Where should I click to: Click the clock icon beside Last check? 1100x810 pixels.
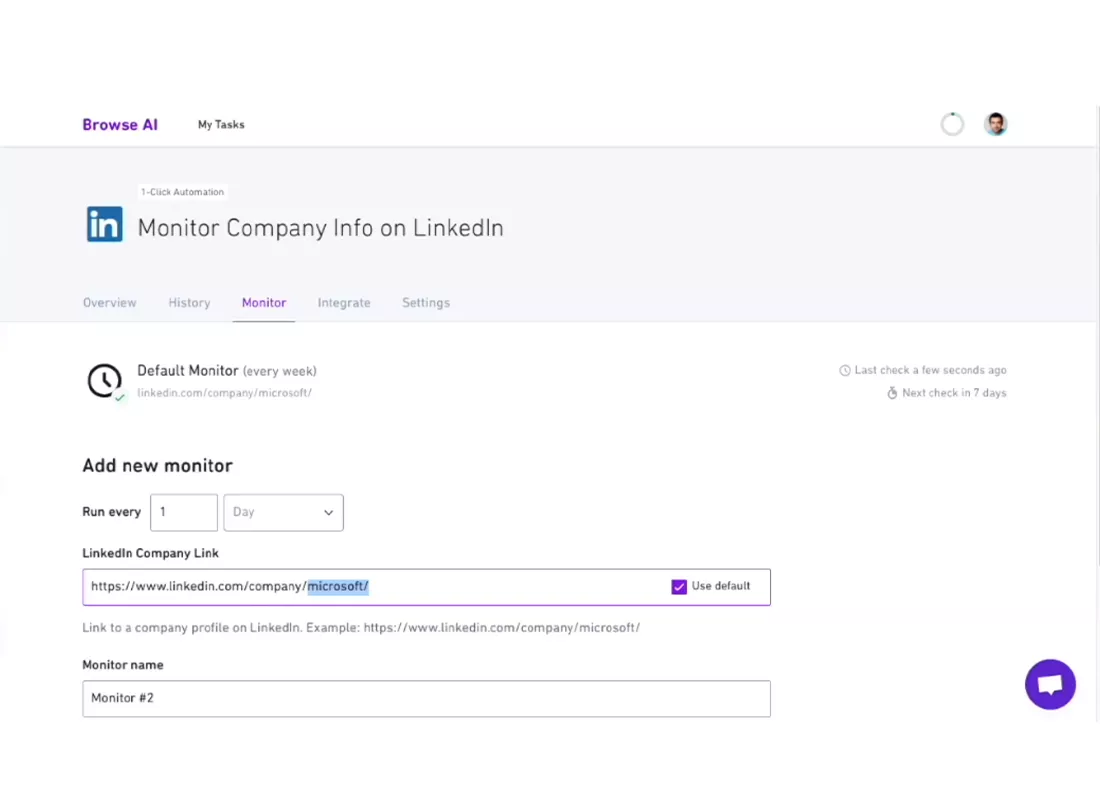(x=845, y=370)
